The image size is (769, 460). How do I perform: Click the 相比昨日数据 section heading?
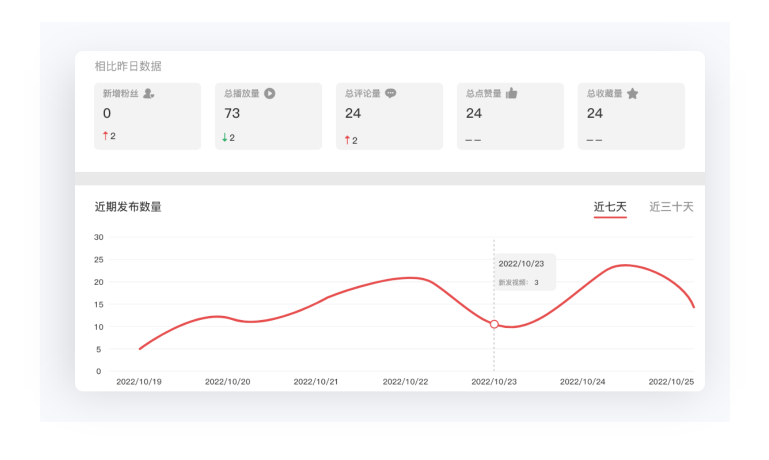click(x=128, y=66)
